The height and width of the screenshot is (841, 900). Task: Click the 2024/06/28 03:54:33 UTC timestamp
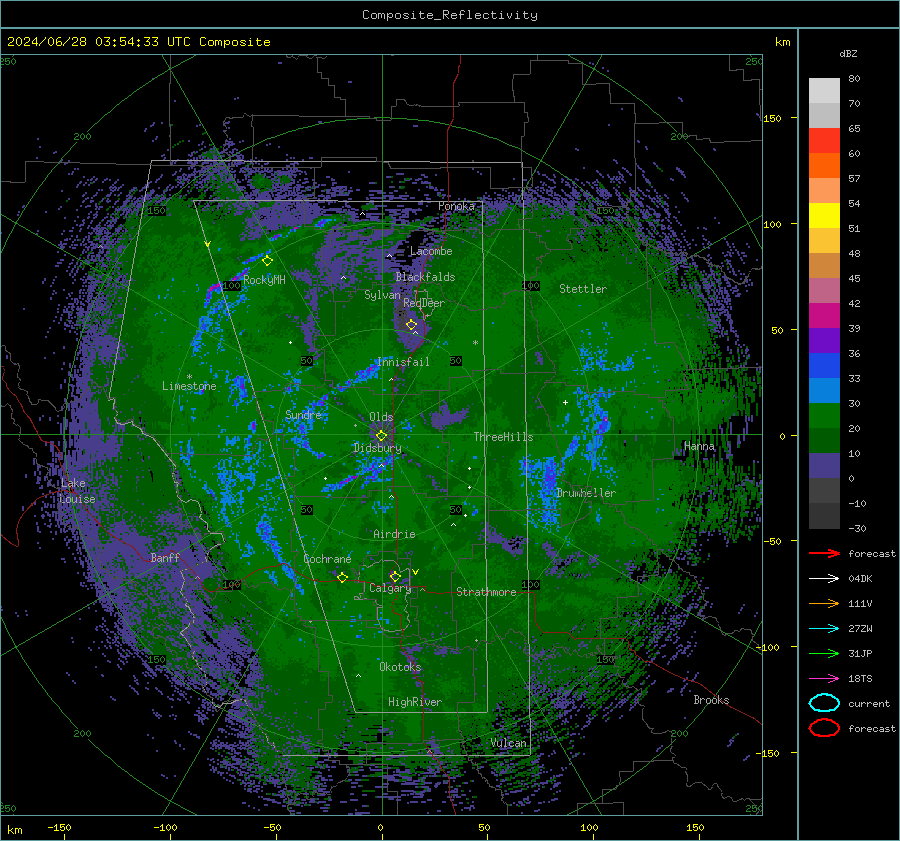click(x=99, y=42)
